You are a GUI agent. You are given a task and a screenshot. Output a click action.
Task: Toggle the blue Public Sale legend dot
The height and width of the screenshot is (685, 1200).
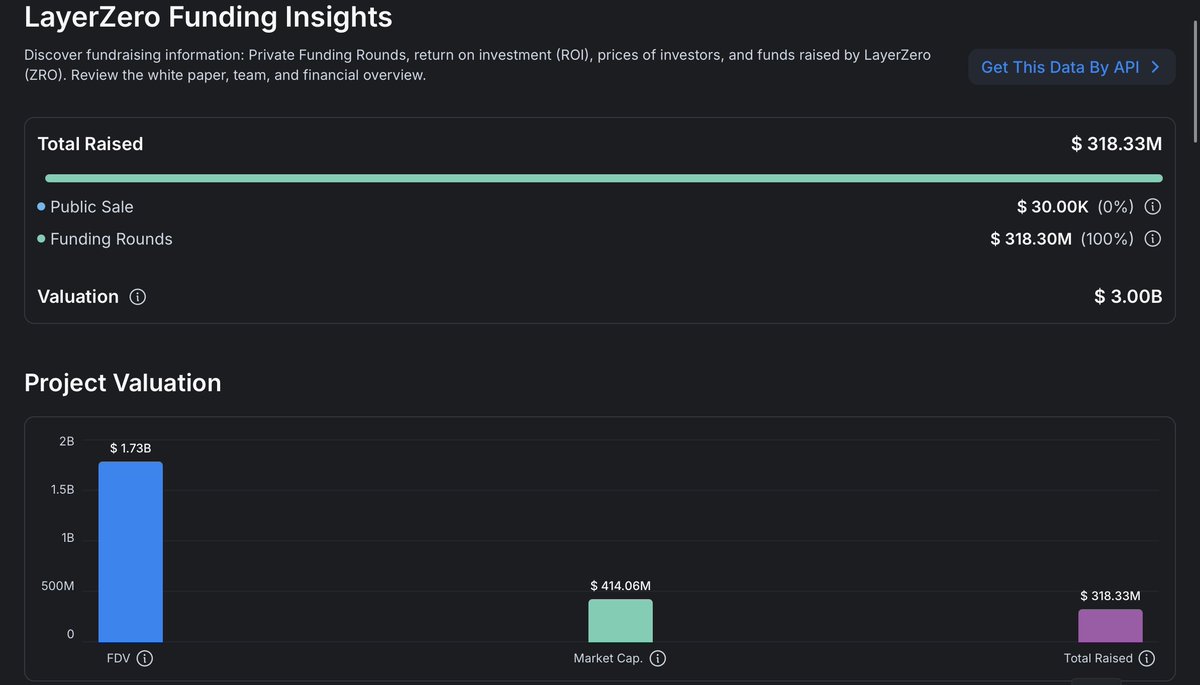coord(39,206)
